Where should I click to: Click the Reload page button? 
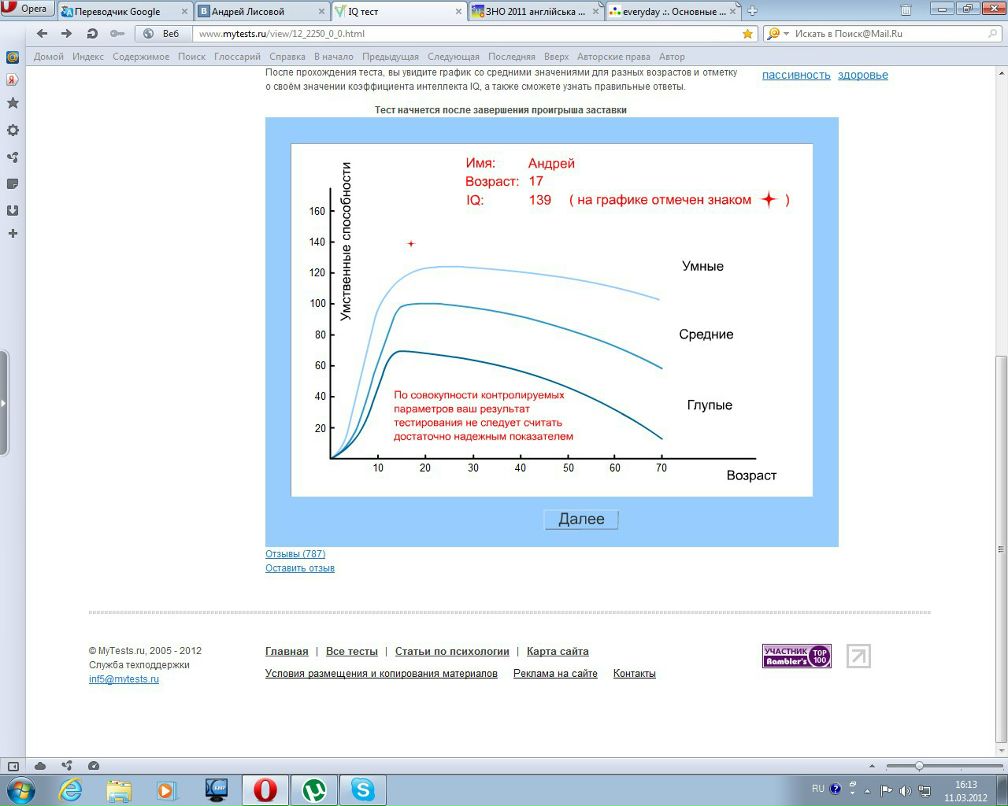92,33
